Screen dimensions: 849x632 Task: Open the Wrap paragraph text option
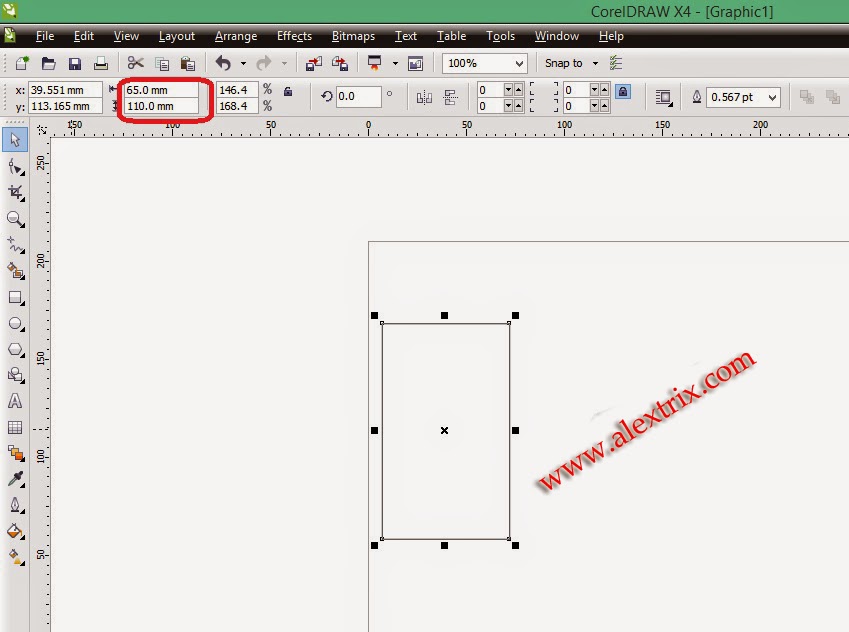tap(663, 97)
